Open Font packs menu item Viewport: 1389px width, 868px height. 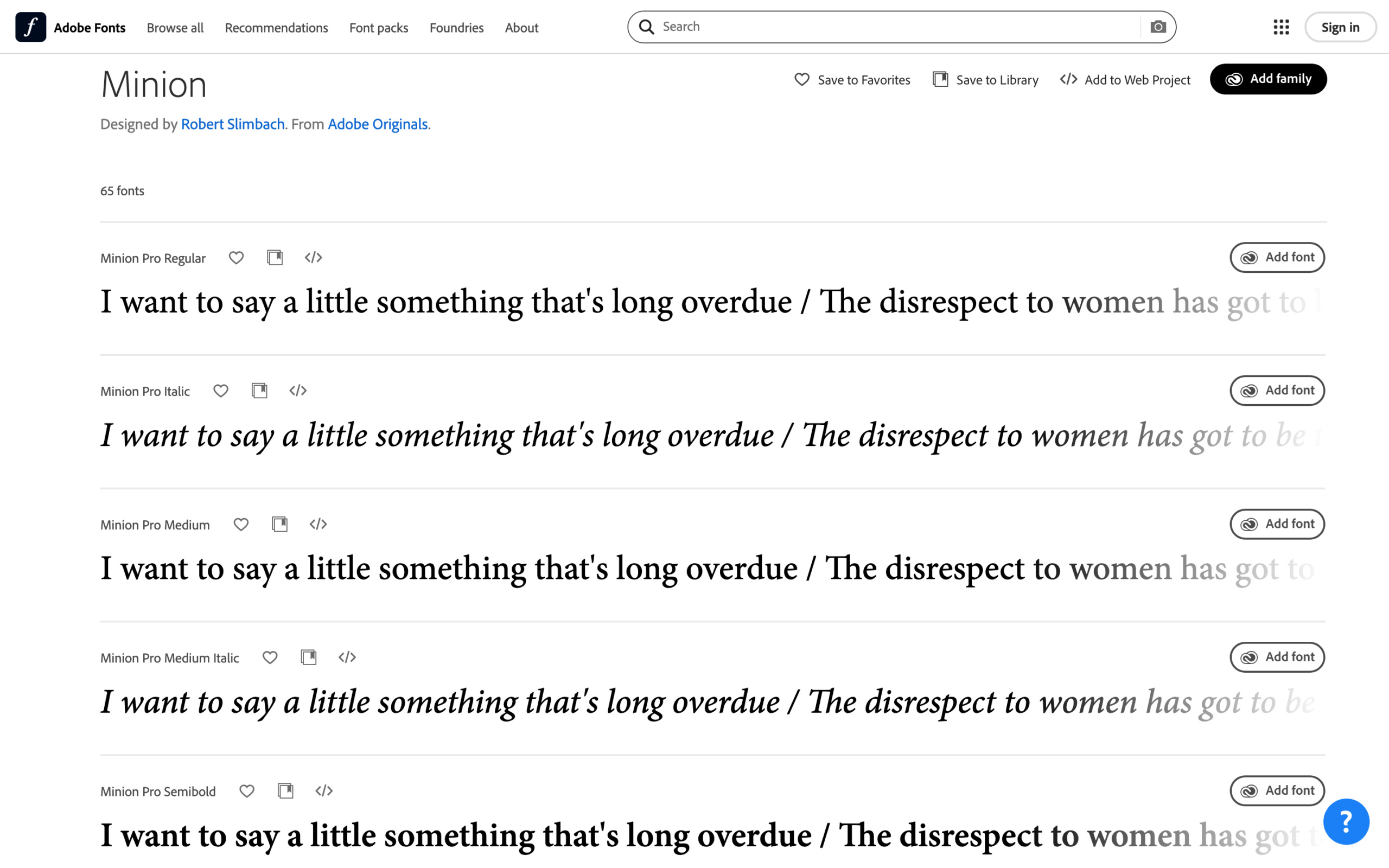click(379, 28)
